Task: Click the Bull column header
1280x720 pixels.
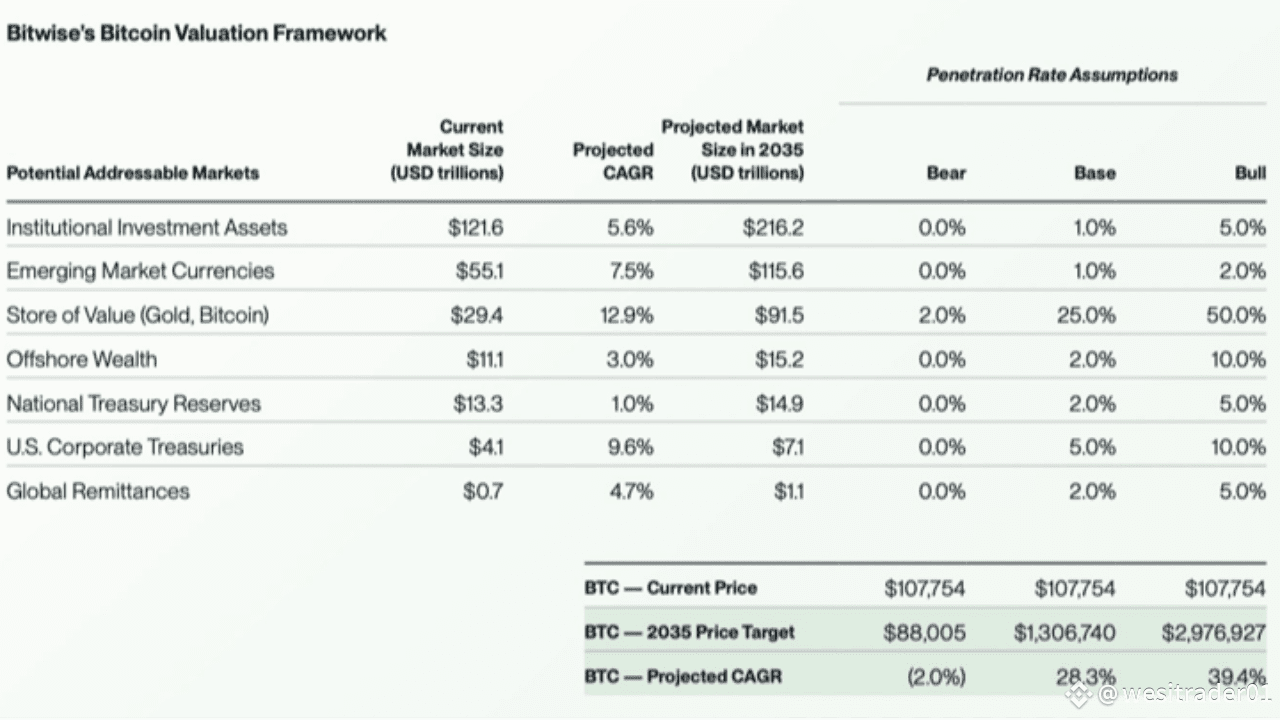Action: pos(1250,173)
